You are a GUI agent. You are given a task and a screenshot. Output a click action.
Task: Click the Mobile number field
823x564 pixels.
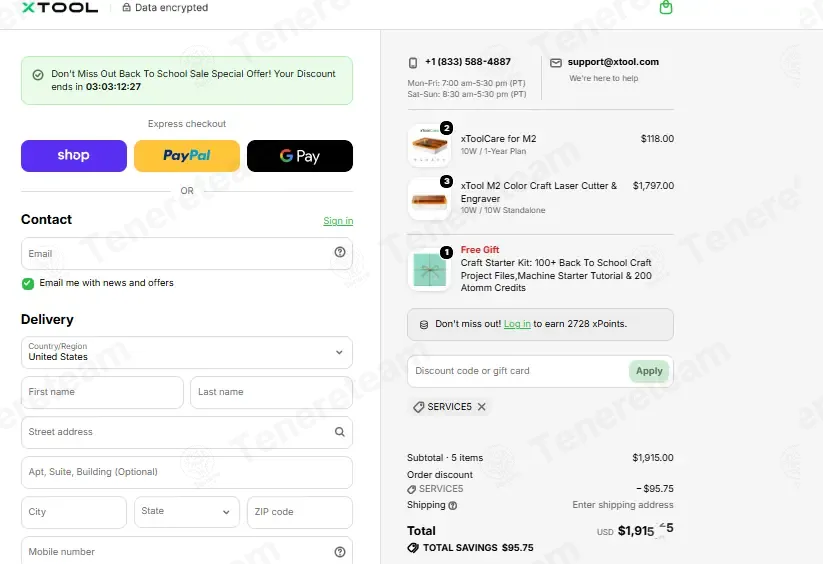(187, 550)
